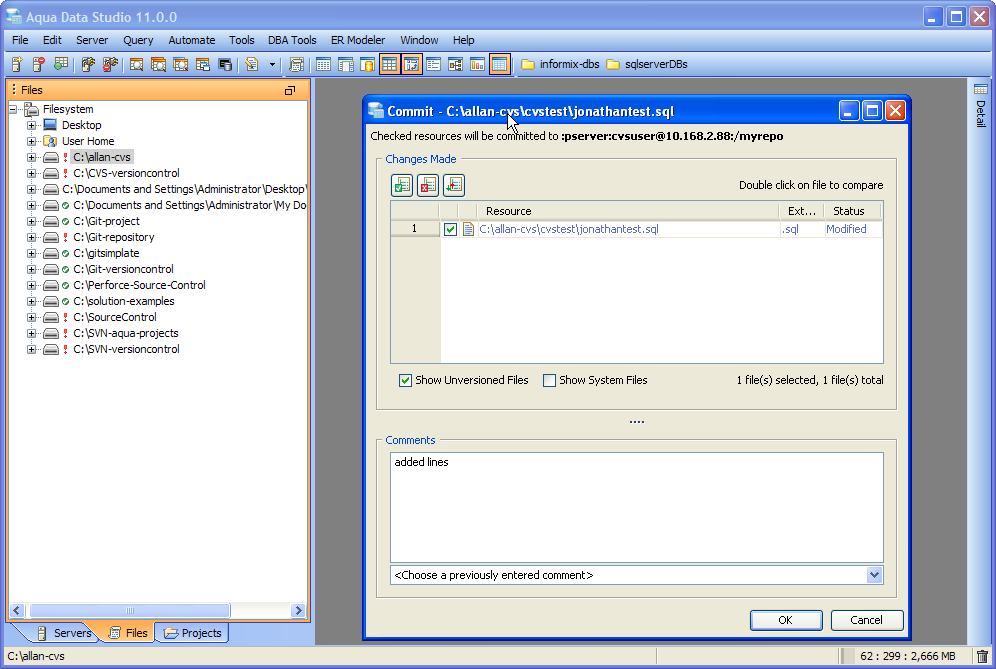Screen dimensions: 996x669
Task: Click the register server icon with star
Action: click(17, 64)
